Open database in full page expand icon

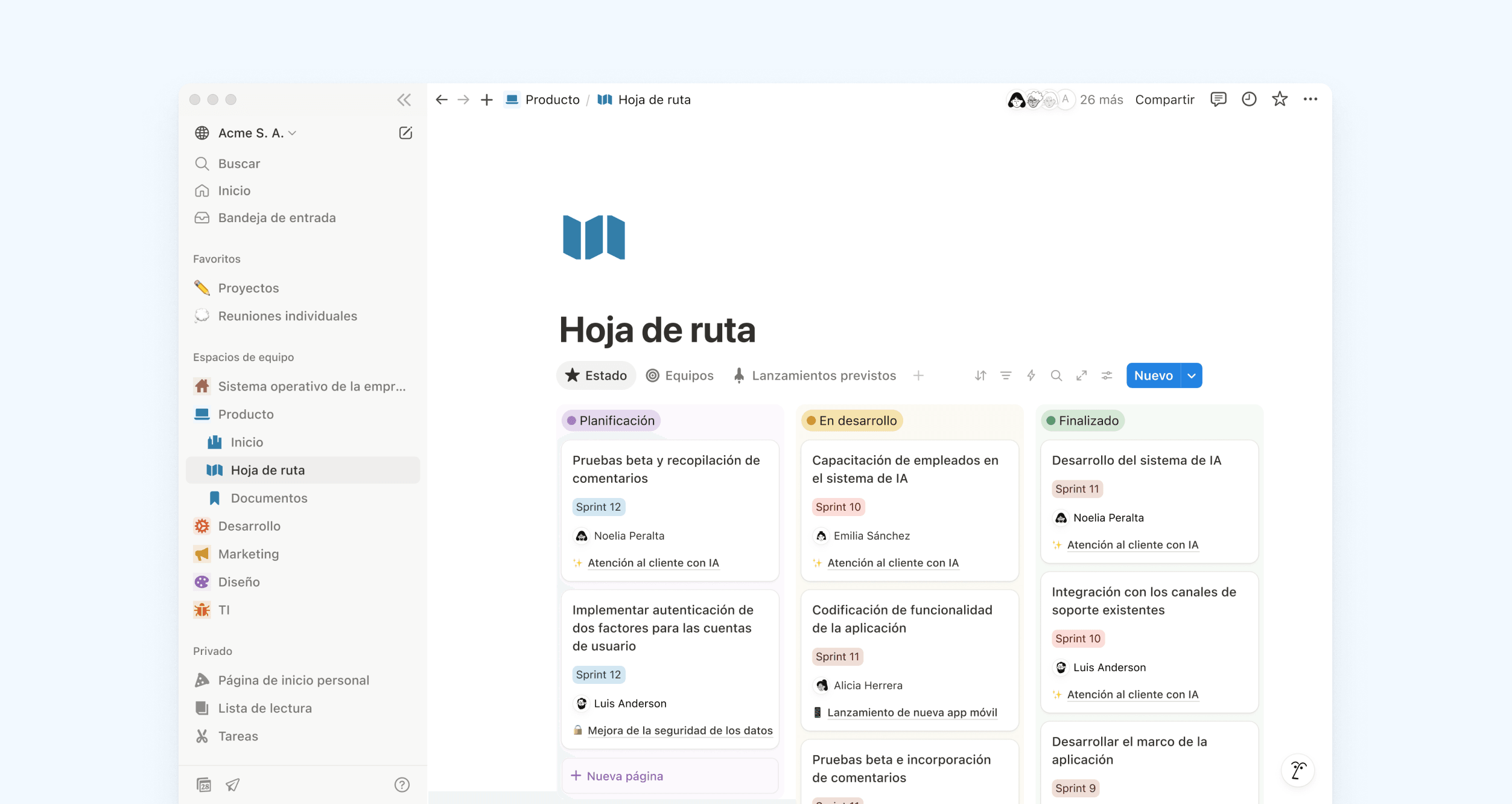pos(1082,375)
